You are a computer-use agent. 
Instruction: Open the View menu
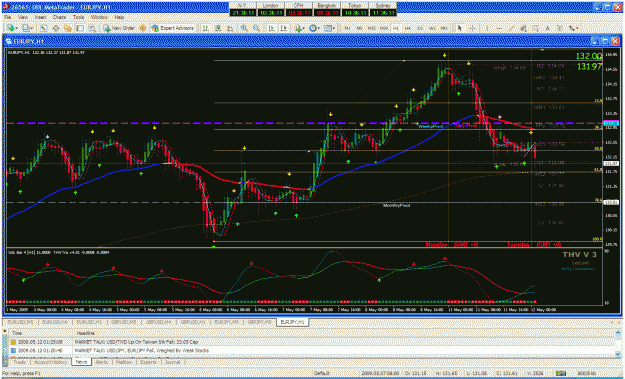click(23, 18)
